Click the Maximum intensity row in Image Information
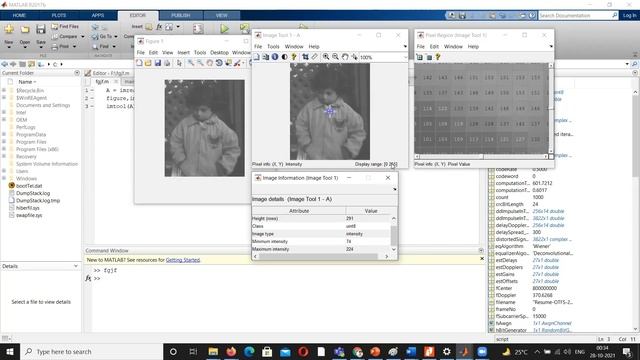The width and height of the screenshot is (640, 360). 321,249
